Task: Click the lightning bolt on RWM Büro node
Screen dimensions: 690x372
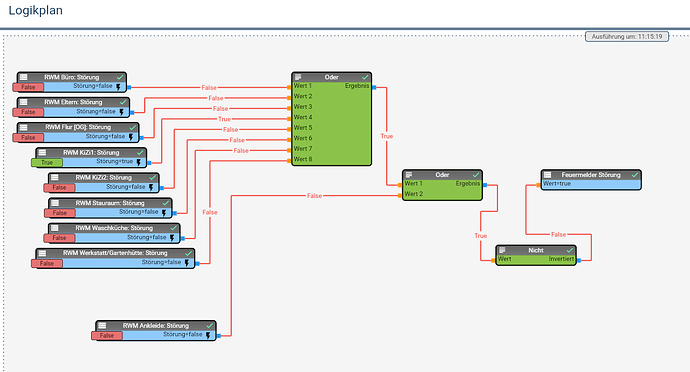Action: pyautogui.click(x=118, y=87)
